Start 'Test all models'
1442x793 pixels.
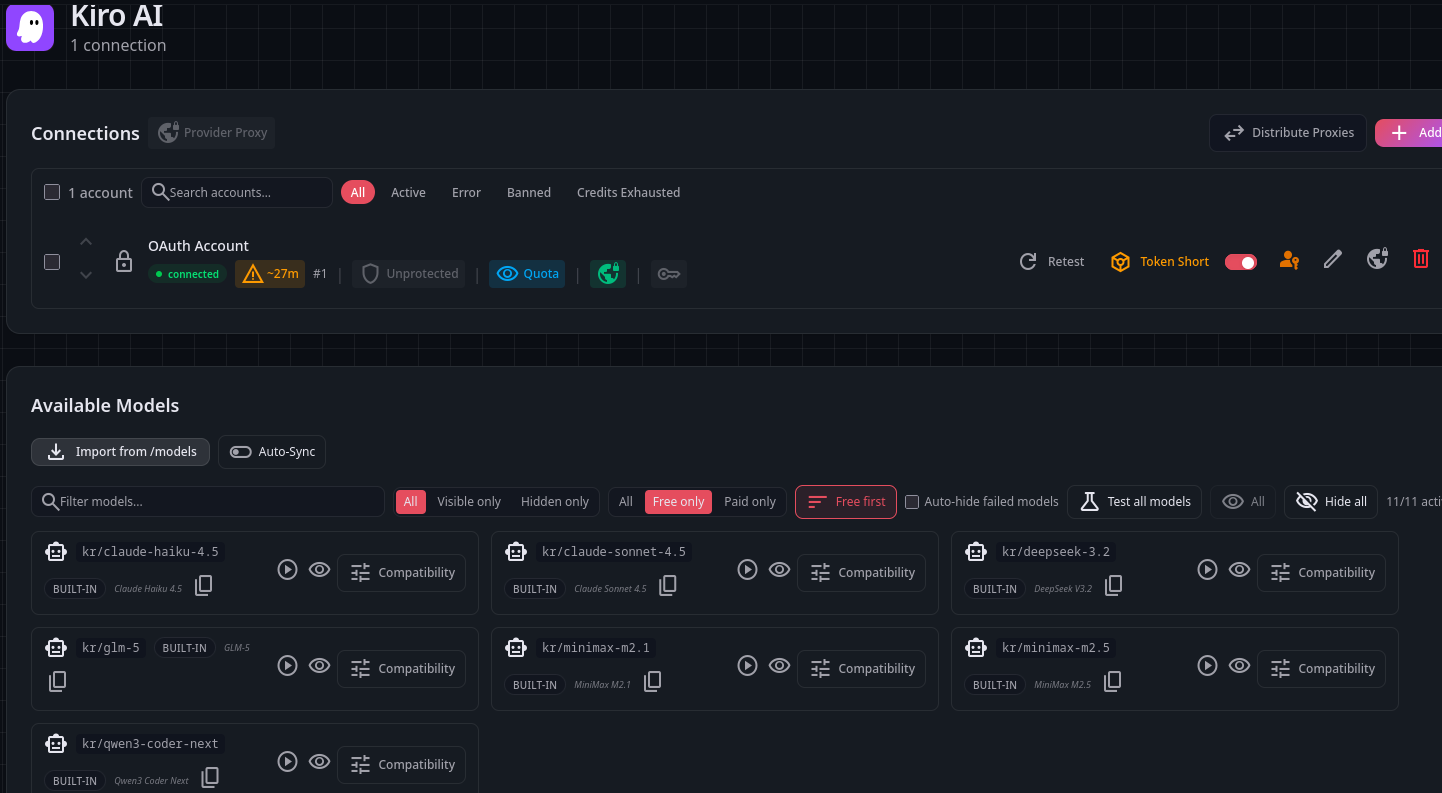[1135, 502]
